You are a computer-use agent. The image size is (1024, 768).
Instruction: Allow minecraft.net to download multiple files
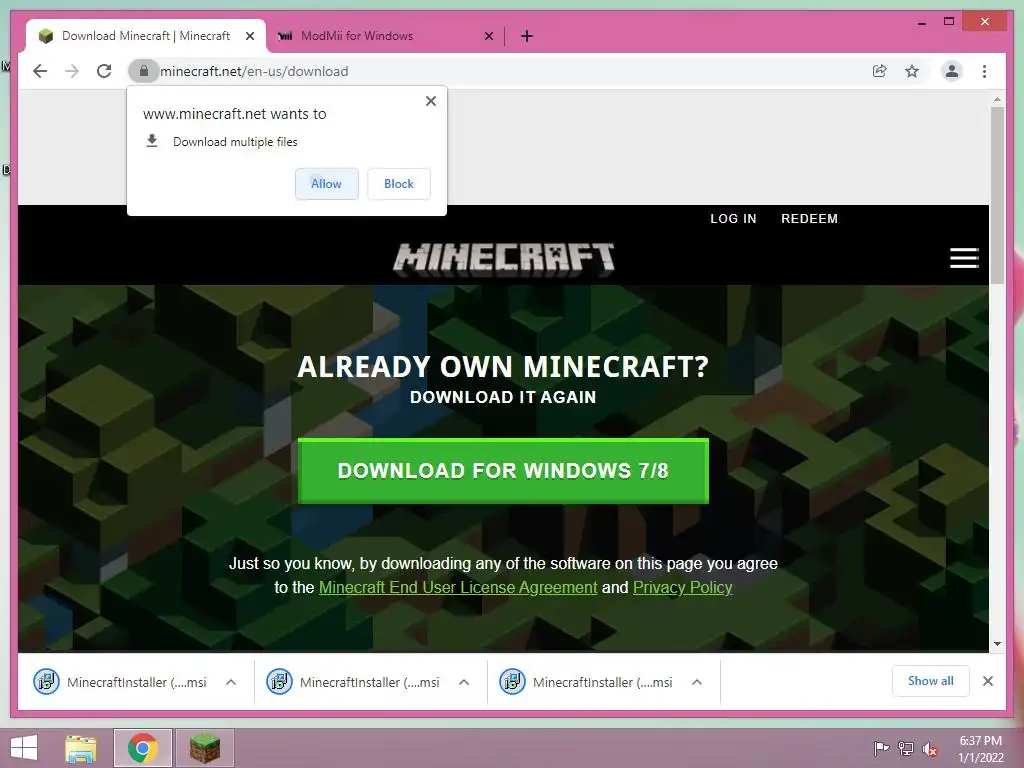tap(327, 184)
